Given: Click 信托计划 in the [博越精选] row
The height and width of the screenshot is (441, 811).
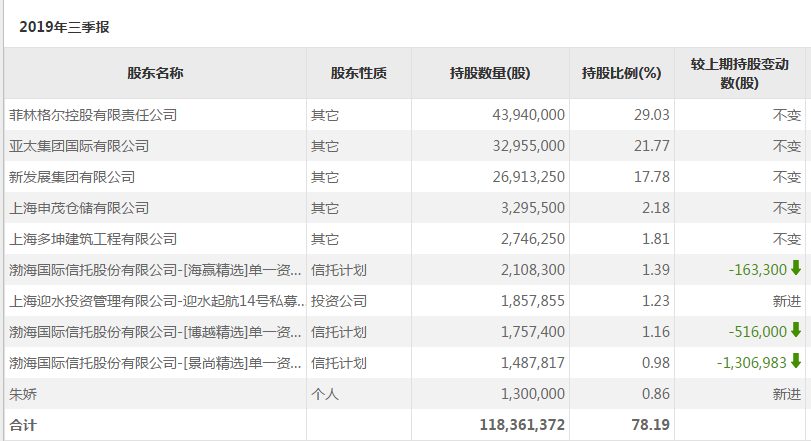Looking at the screenshot, I should (x=339, y=332).
